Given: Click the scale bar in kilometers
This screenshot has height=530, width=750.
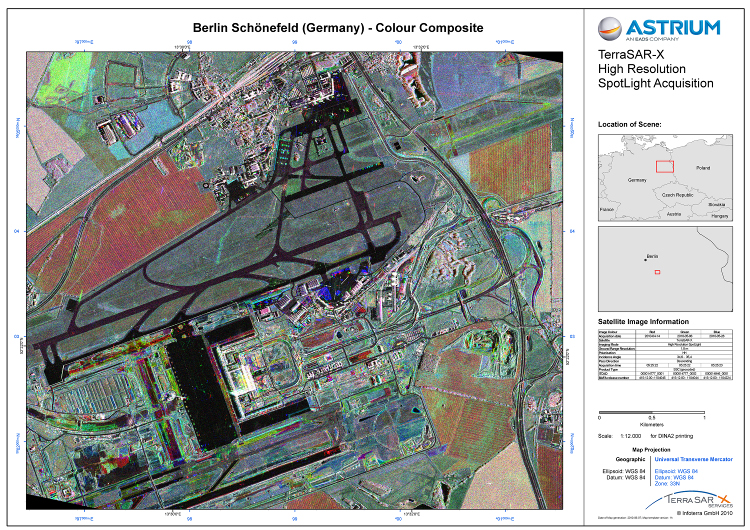Looking at the screenshot, I should 651,410.
